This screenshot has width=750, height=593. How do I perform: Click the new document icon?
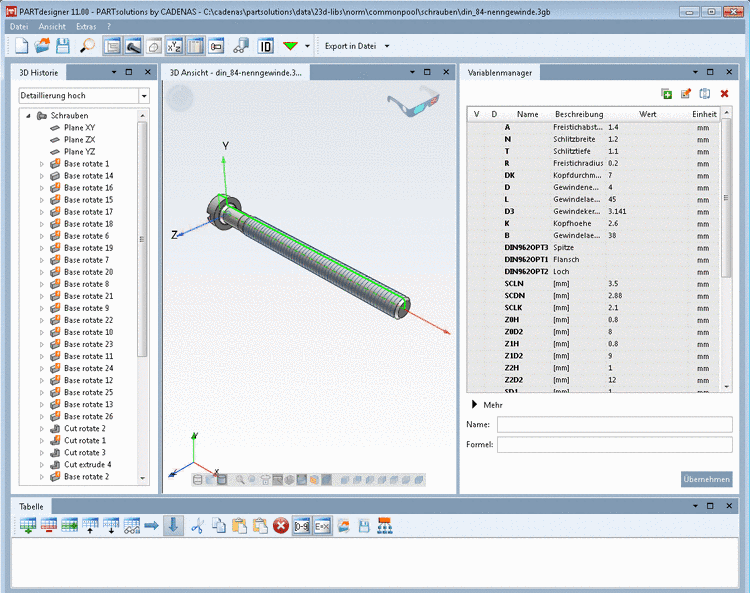(x=21, y=46)
